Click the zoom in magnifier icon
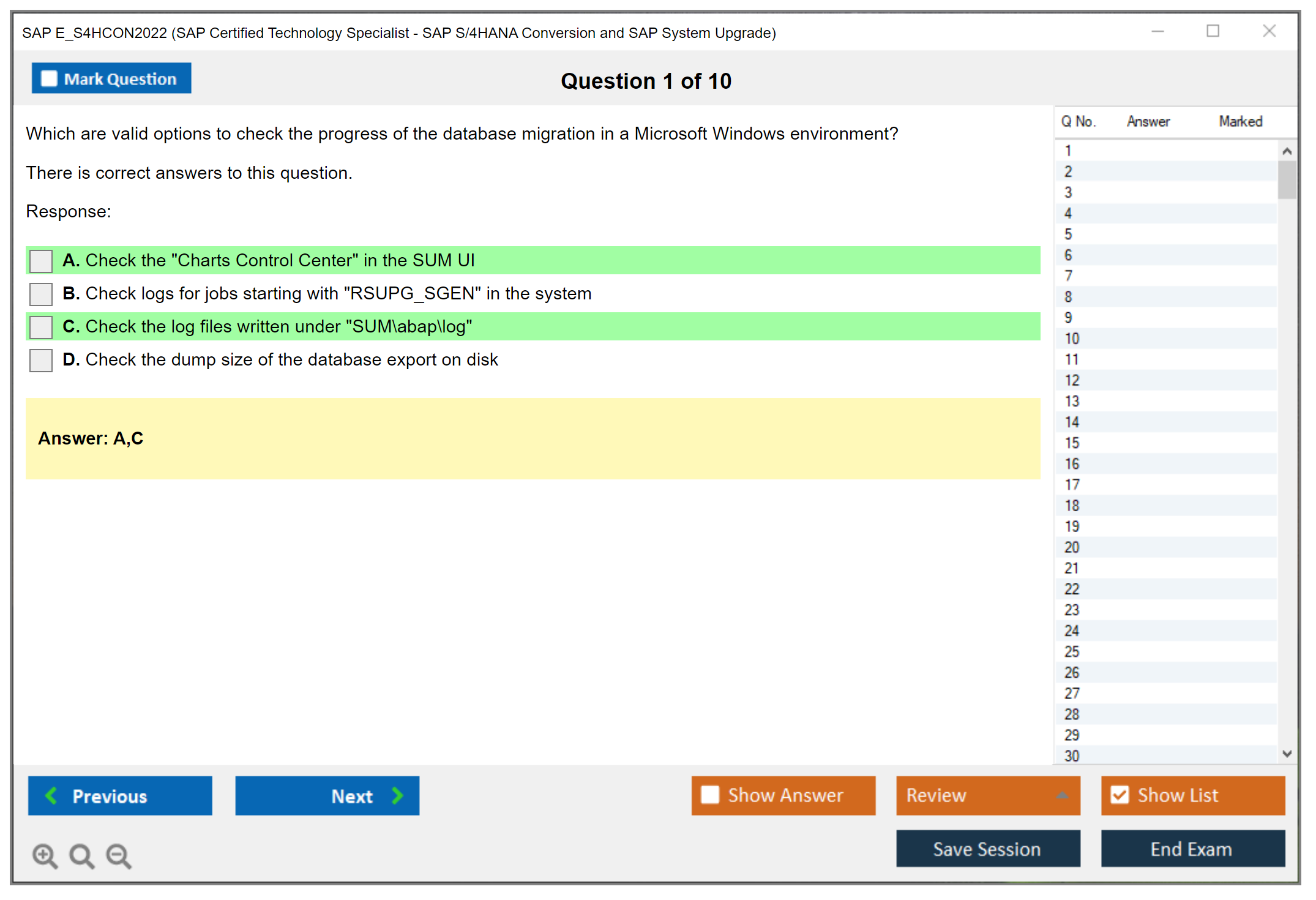The width and height of the screenshot is (1316, 900). [x=45, y=855]
